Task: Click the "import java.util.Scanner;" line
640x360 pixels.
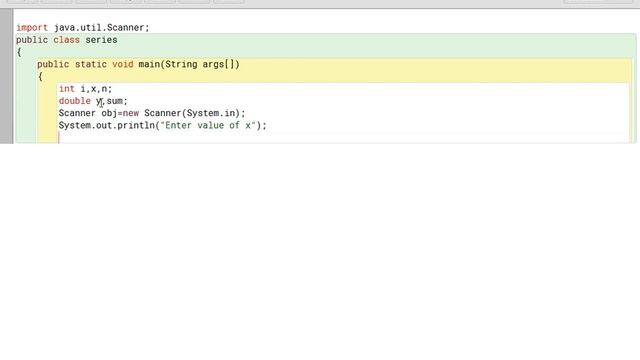Action: click(x=83, y=28)
